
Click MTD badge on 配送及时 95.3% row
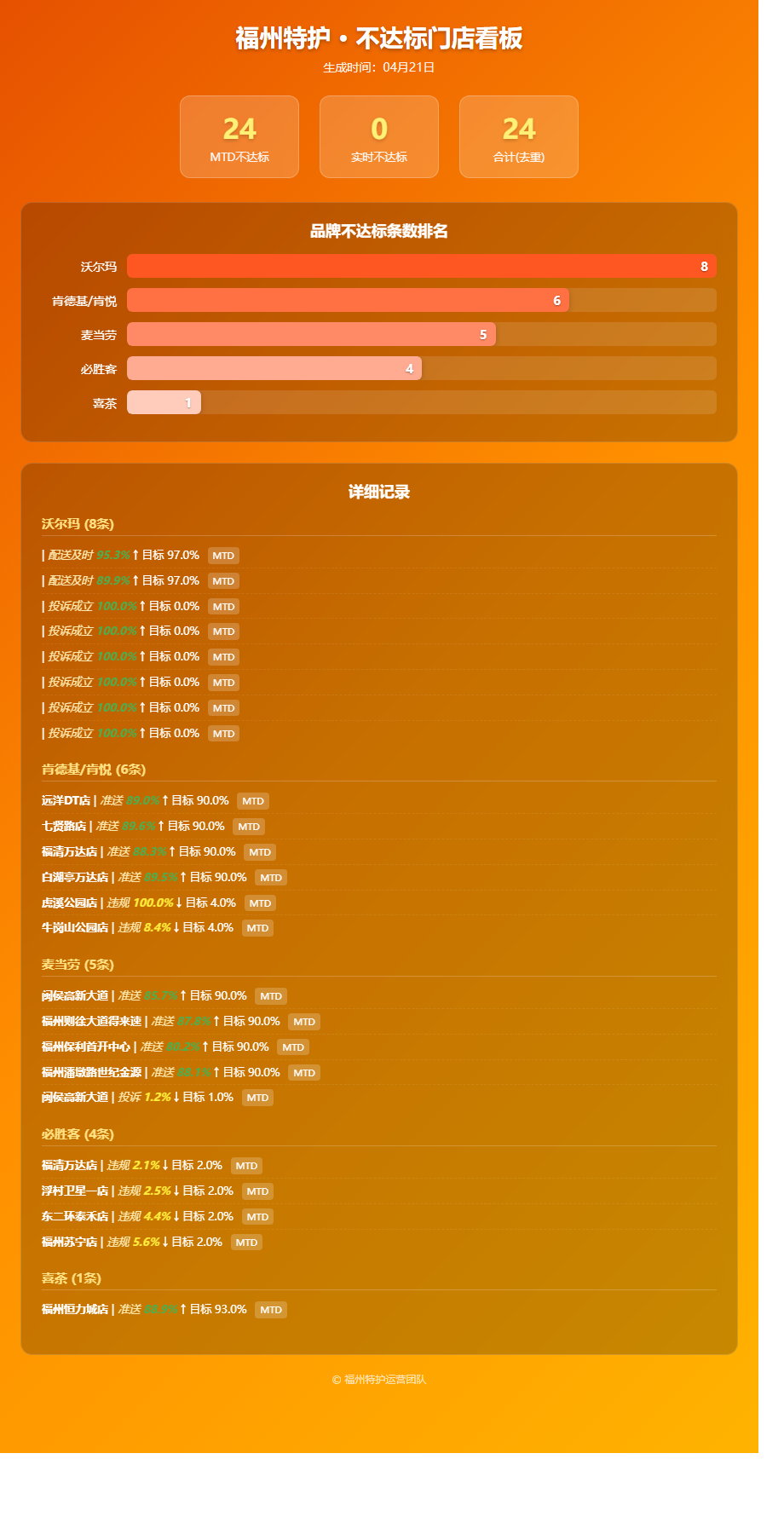223,556
